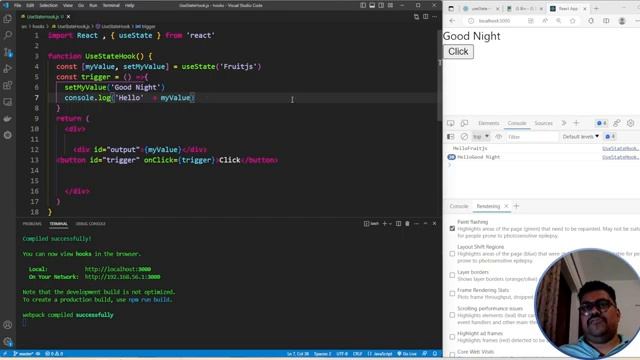Open the Help menu
640x360 pixels.
point(129,5)
